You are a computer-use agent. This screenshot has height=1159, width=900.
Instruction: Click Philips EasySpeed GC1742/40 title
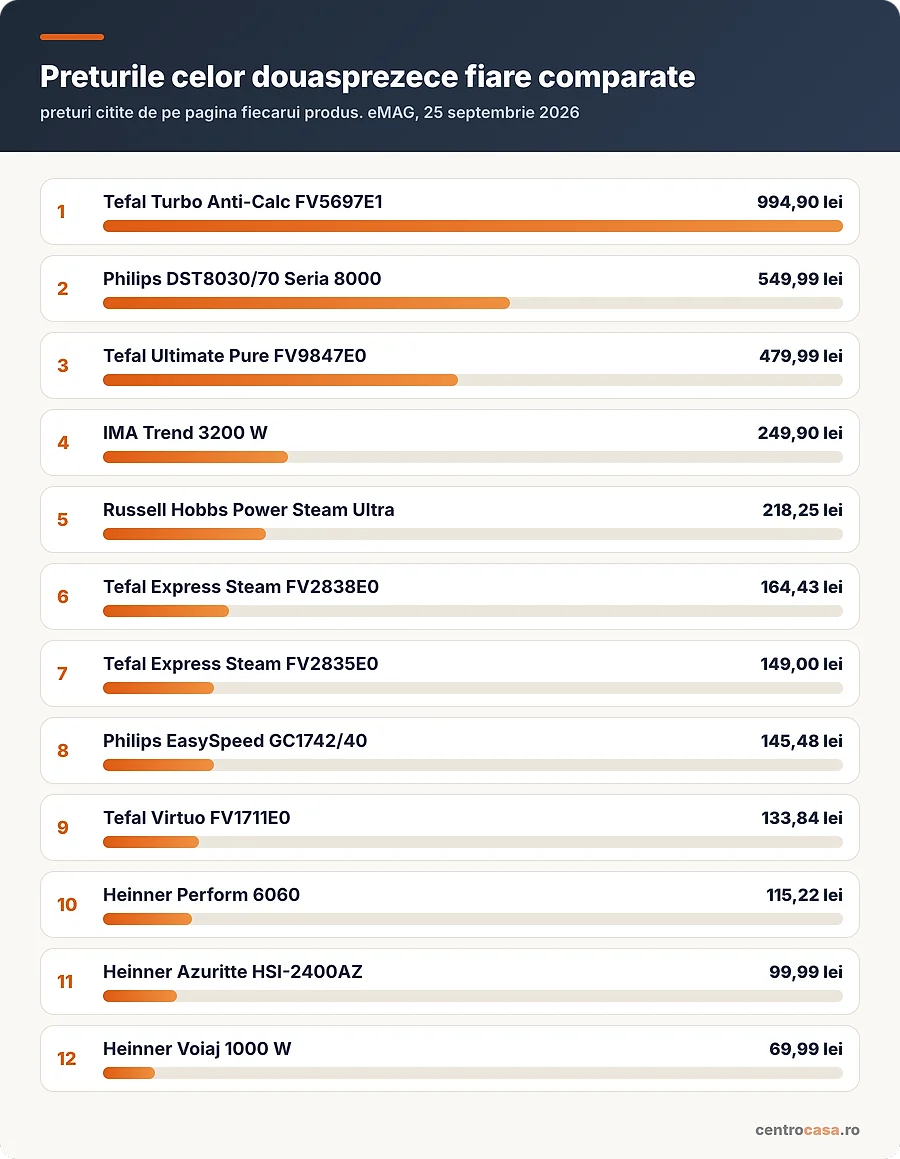pos(235,741)
